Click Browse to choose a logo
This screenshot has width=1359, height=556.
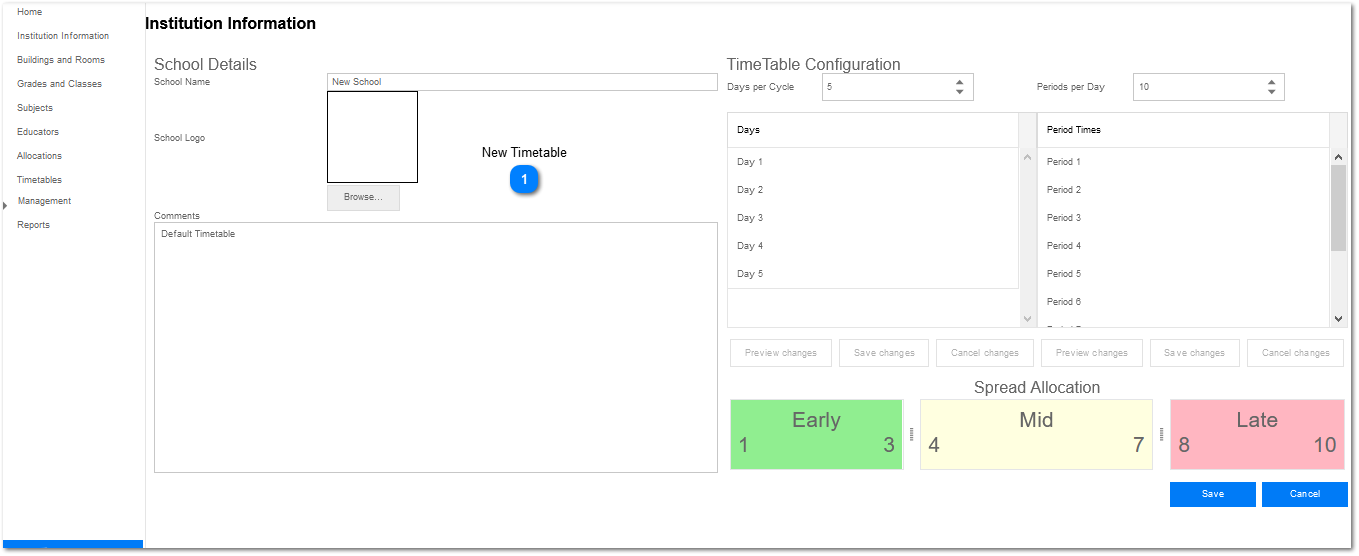tap(363, 197)
